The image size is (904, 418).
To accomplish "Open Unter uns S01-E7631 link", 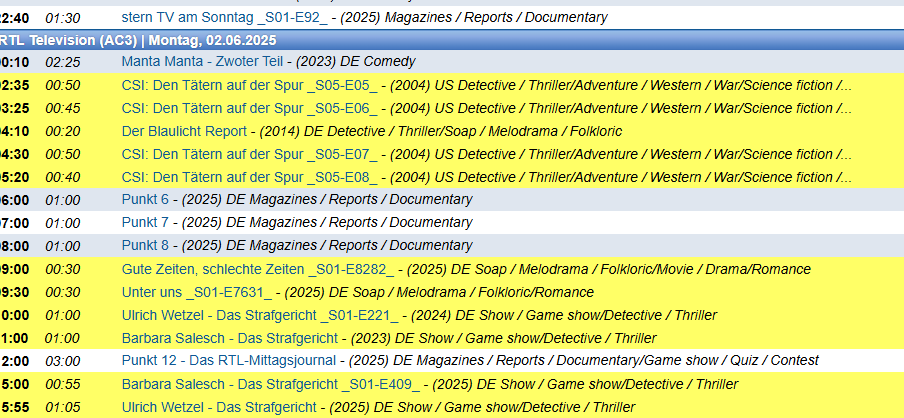I will (x=197, y=292).
